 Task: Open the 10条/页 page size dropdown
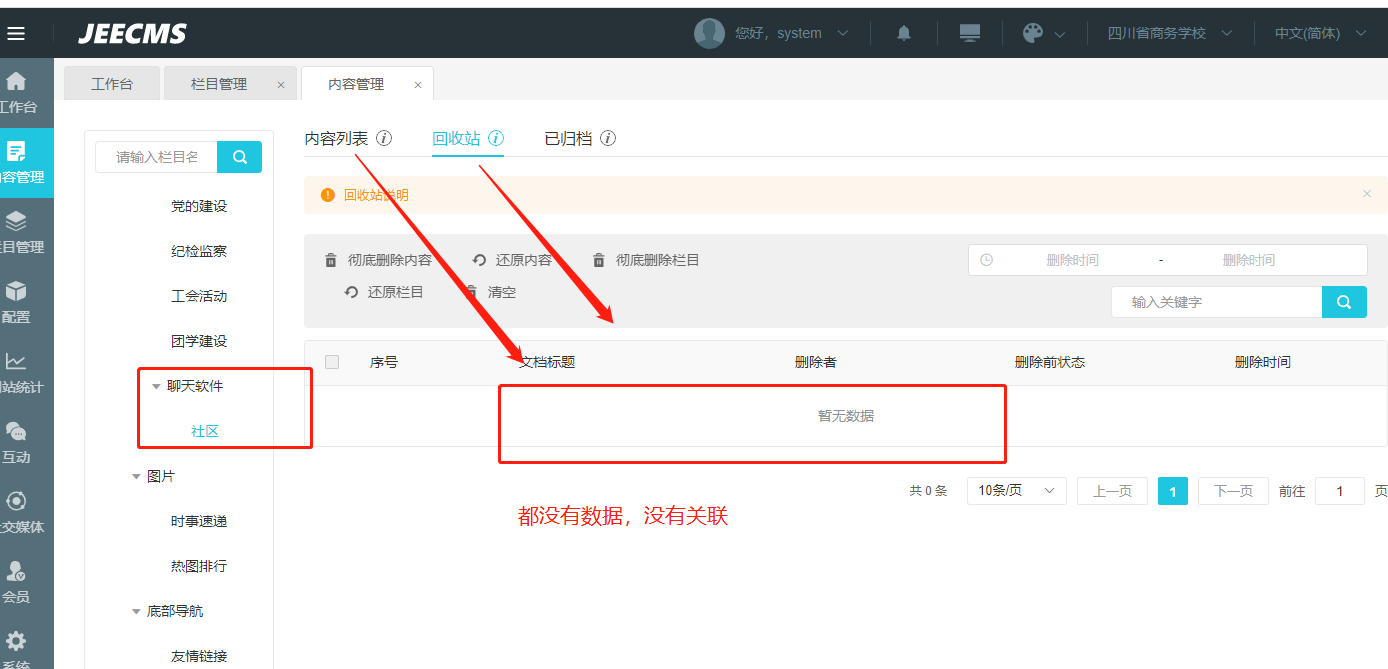tap(1017, 491)
